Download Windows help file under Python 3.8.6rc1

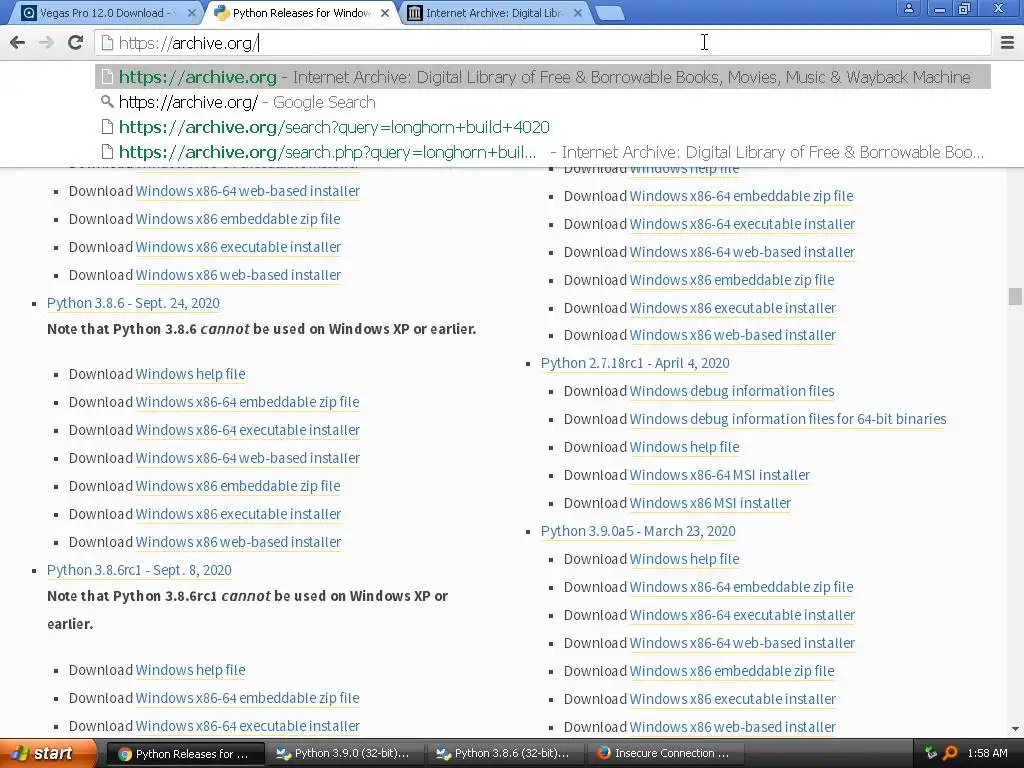(x=191, y=670)
